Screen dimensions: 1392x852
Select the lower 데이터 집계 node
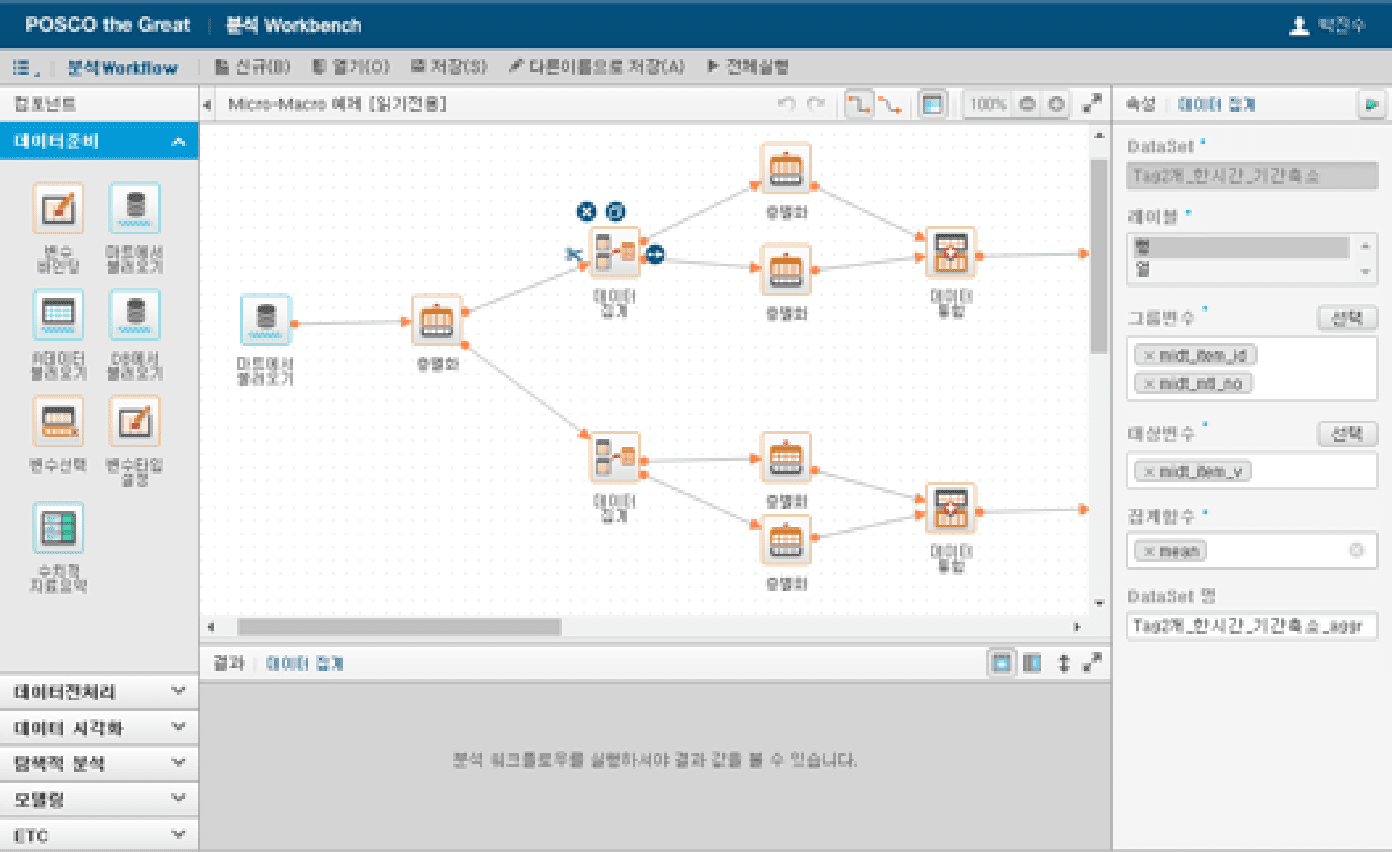(614, 457)
